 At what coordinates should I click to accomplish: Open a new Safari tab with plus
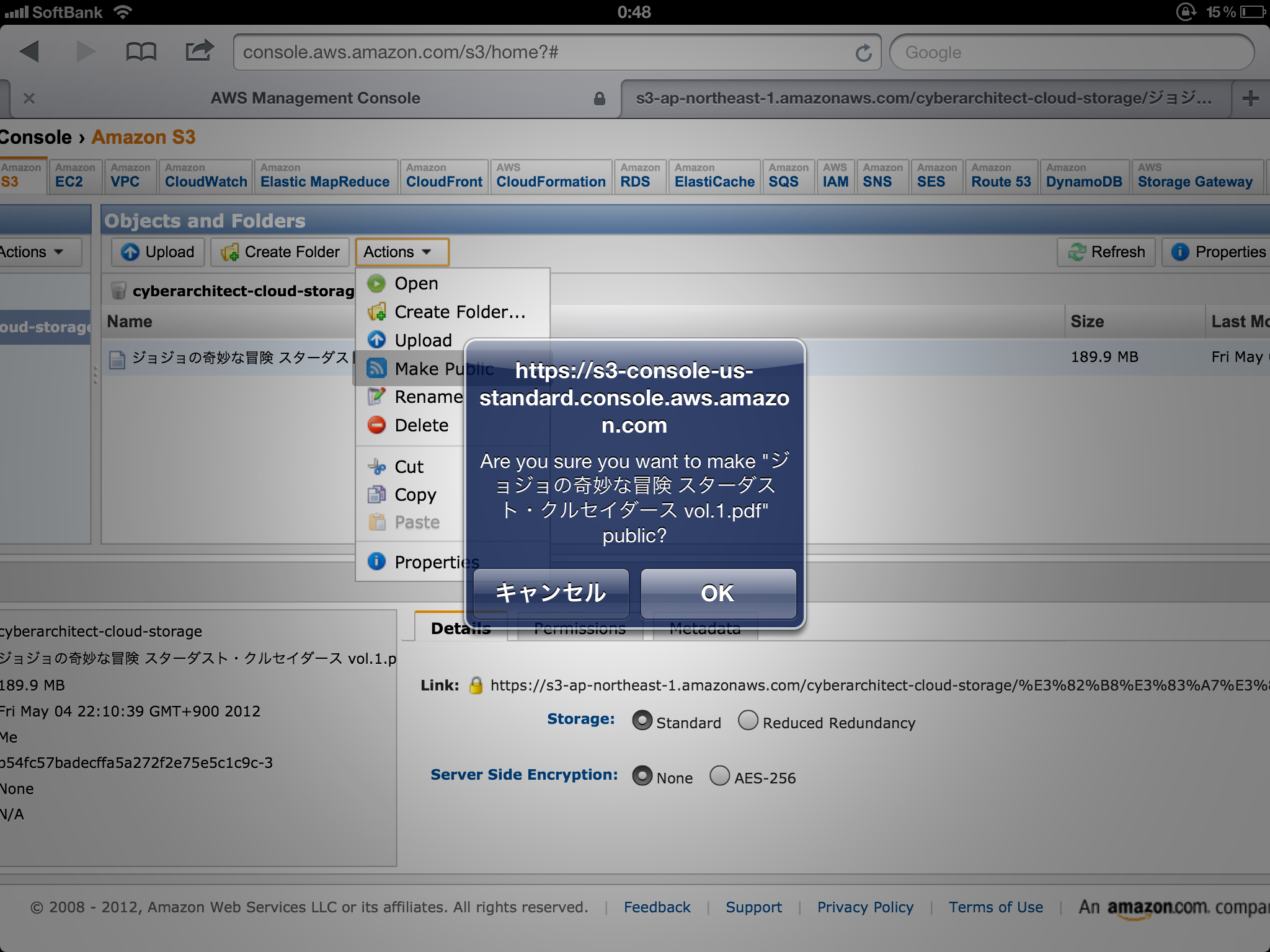(1250, 98)
